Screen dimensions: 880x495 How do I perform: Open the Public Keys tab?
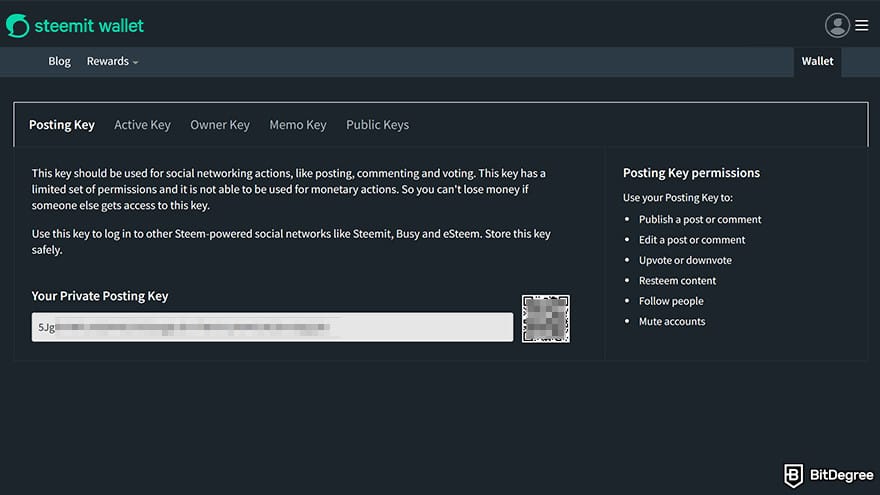377,125
